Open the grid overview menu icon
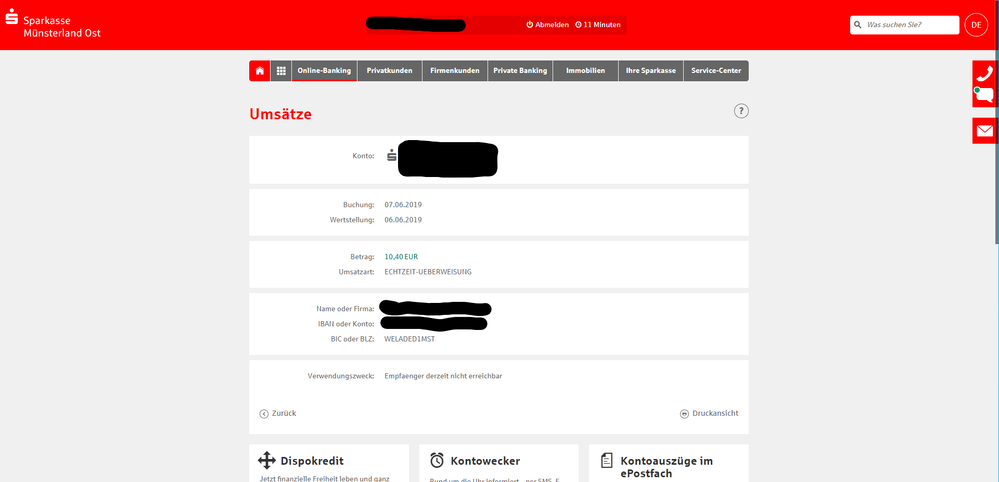Image resolution: width=999 pixels, height=482 pixels. [x=281, y=71]
